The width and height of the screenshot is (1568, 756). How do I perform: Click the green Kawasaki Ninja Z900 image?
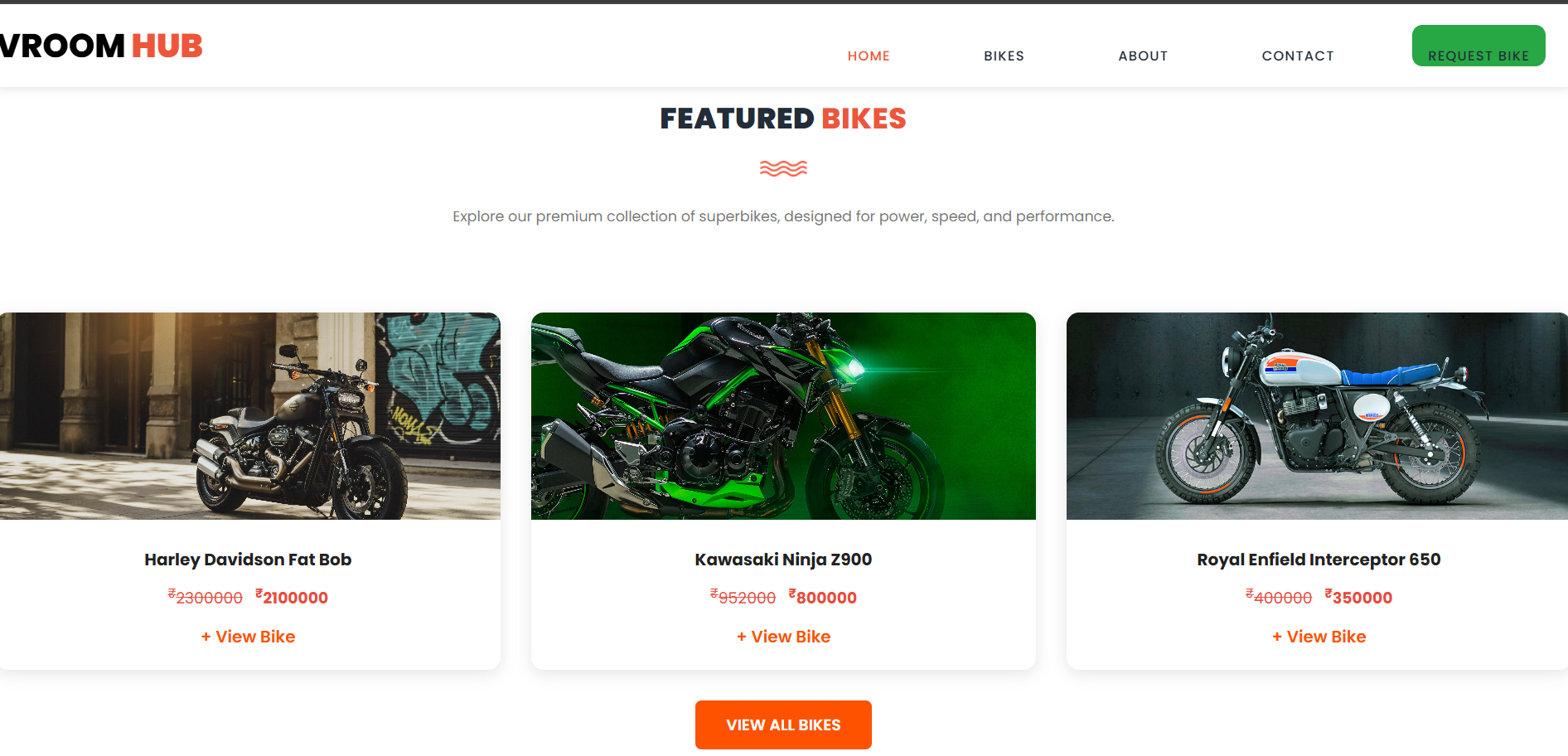click(783, 416)
